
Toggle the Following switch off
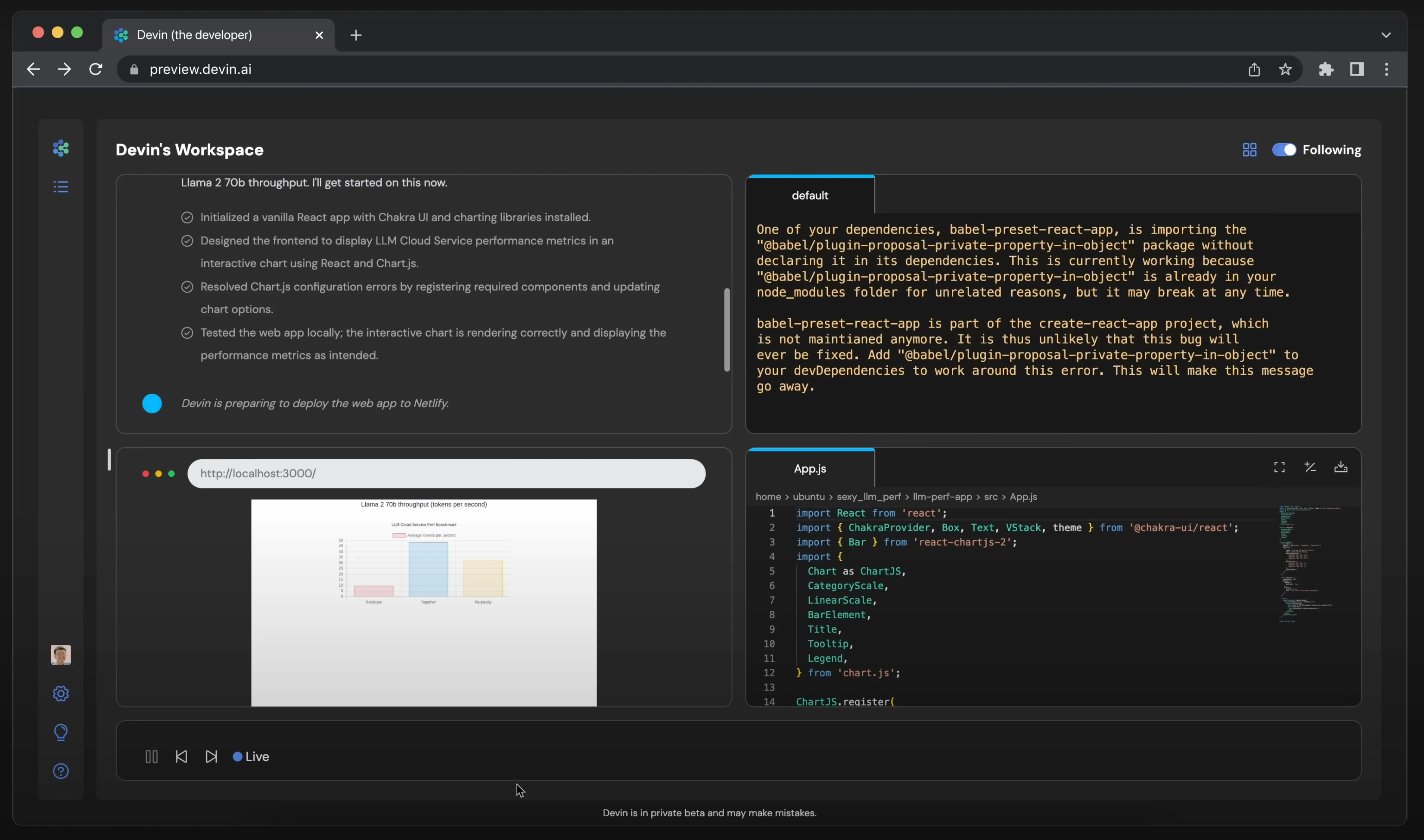[x=1284, y=150]
